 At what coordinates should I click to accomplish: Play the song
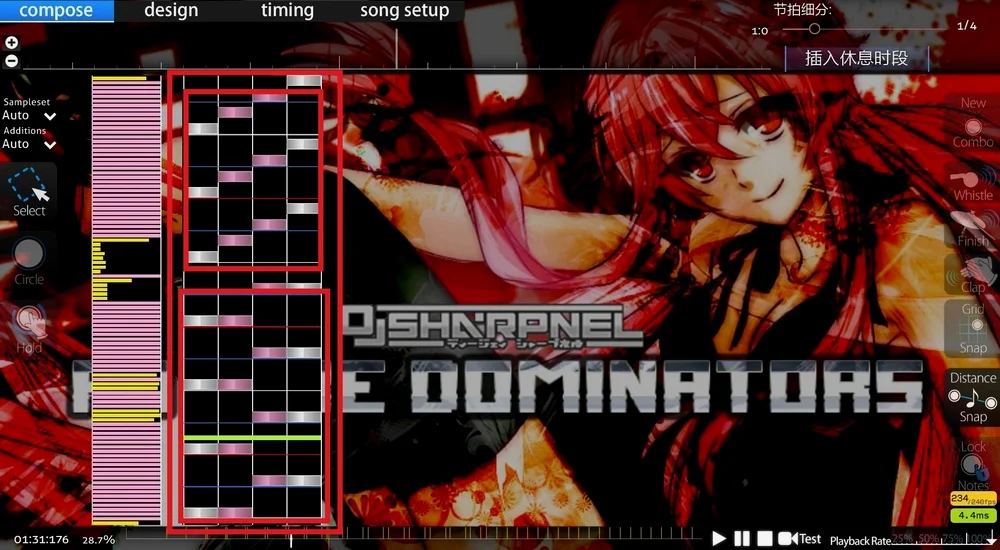[719, 539]
